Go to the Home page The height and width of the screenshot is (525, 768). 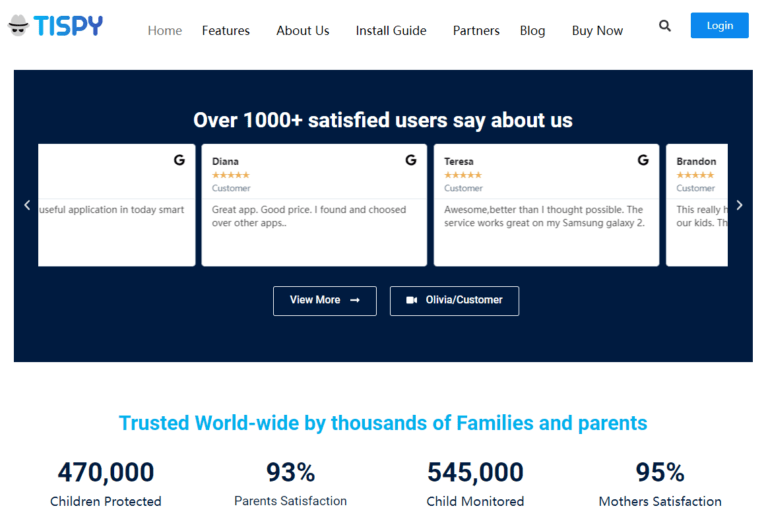pyautogui.click(x=165, y=31)
